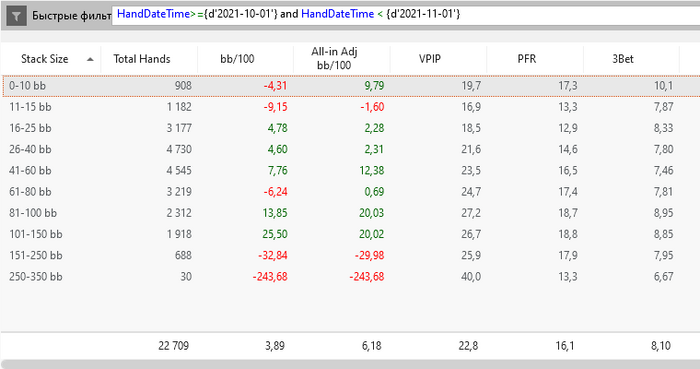Select the 41-60 bb row
This screenshot has width=700, height=369.
tap(350, 170)
